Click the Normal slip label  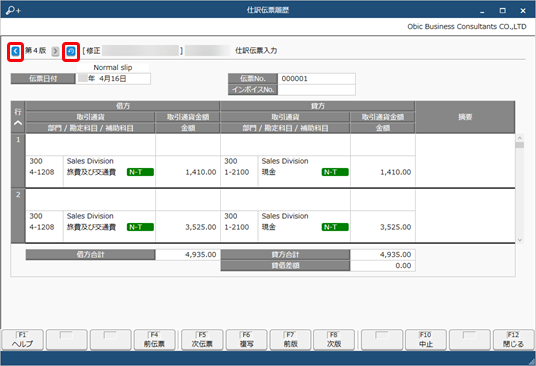click(113, 68)
